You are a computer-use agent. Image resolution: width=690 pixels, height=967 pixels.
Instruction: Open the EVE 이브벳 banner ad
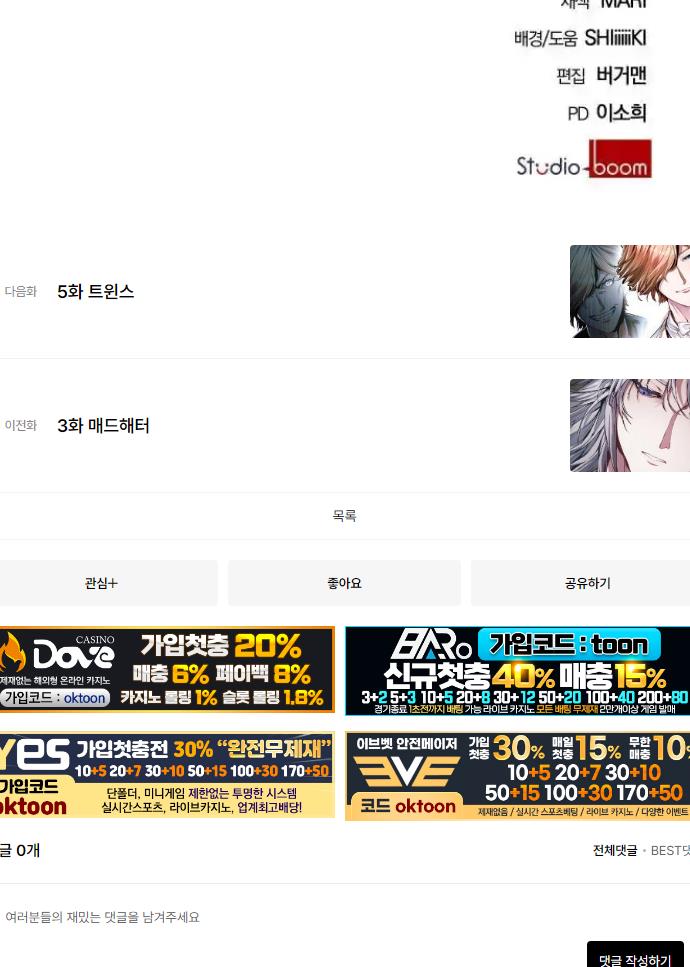coord(517,776)
